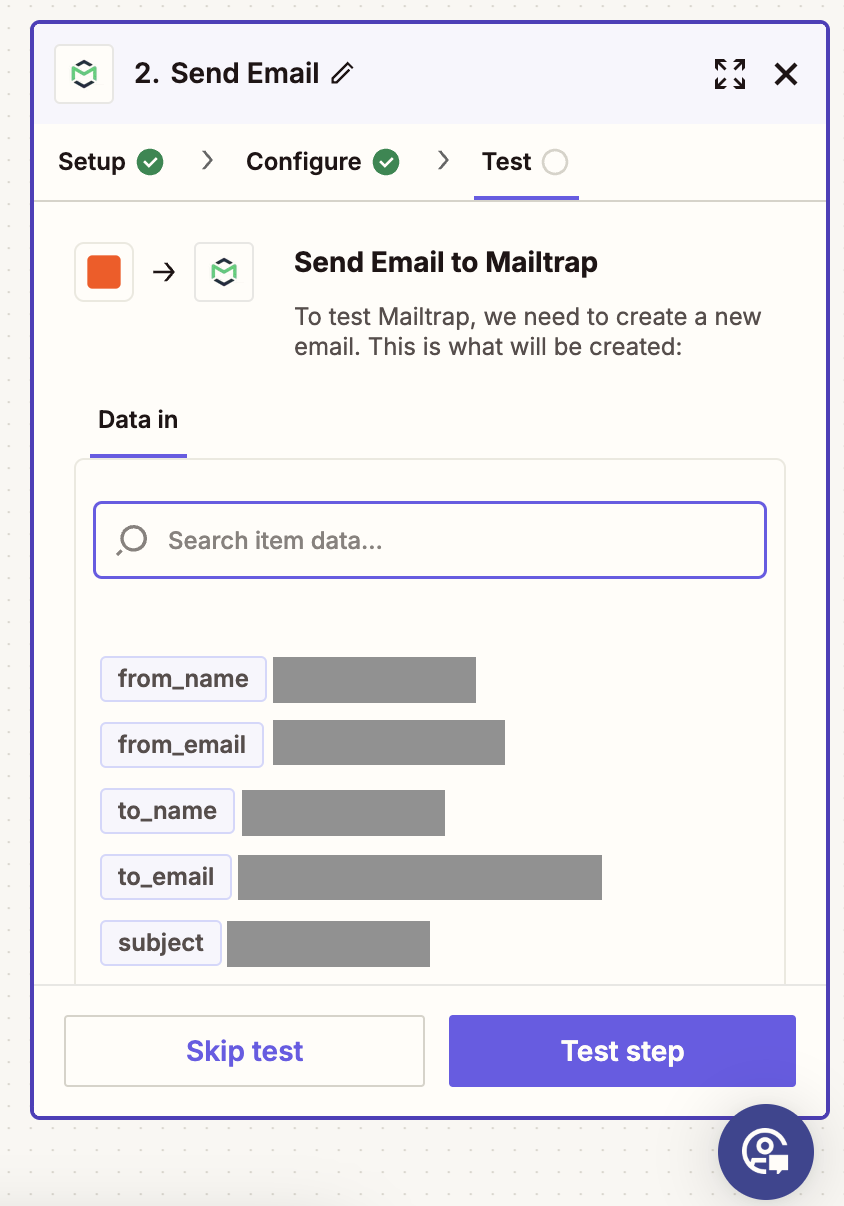Click the empty Test status circle
The width and height of the screenshot is (844, 1206).
point(555,162)
